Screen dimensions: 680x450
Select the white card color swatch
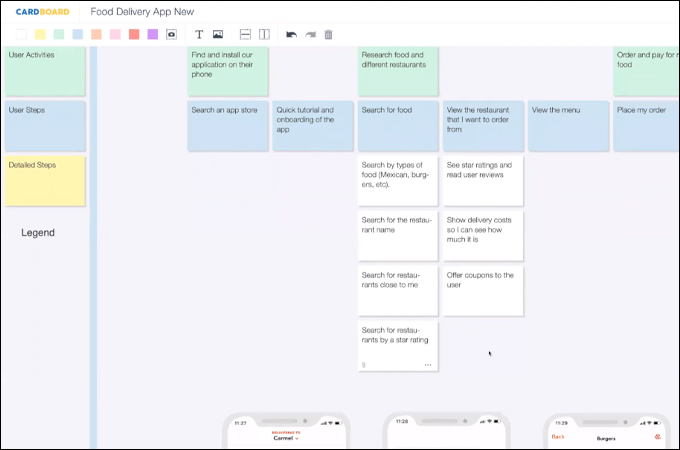(x=21, y=34)
